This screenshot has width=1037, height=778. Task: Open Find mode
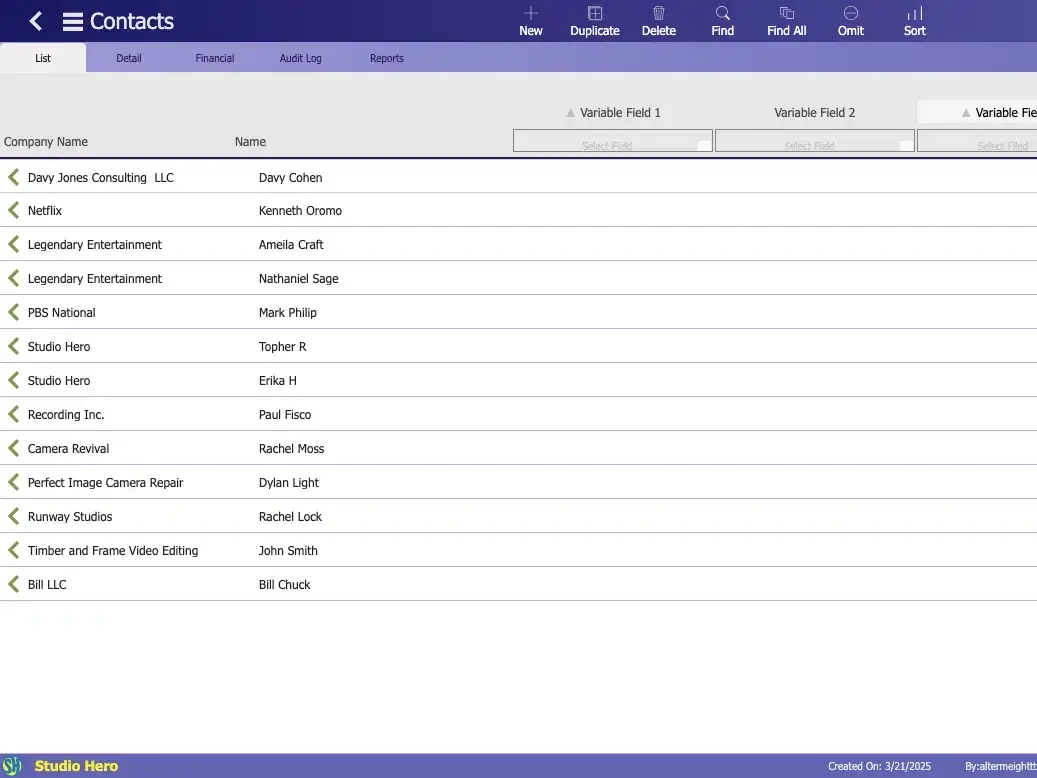722,22
